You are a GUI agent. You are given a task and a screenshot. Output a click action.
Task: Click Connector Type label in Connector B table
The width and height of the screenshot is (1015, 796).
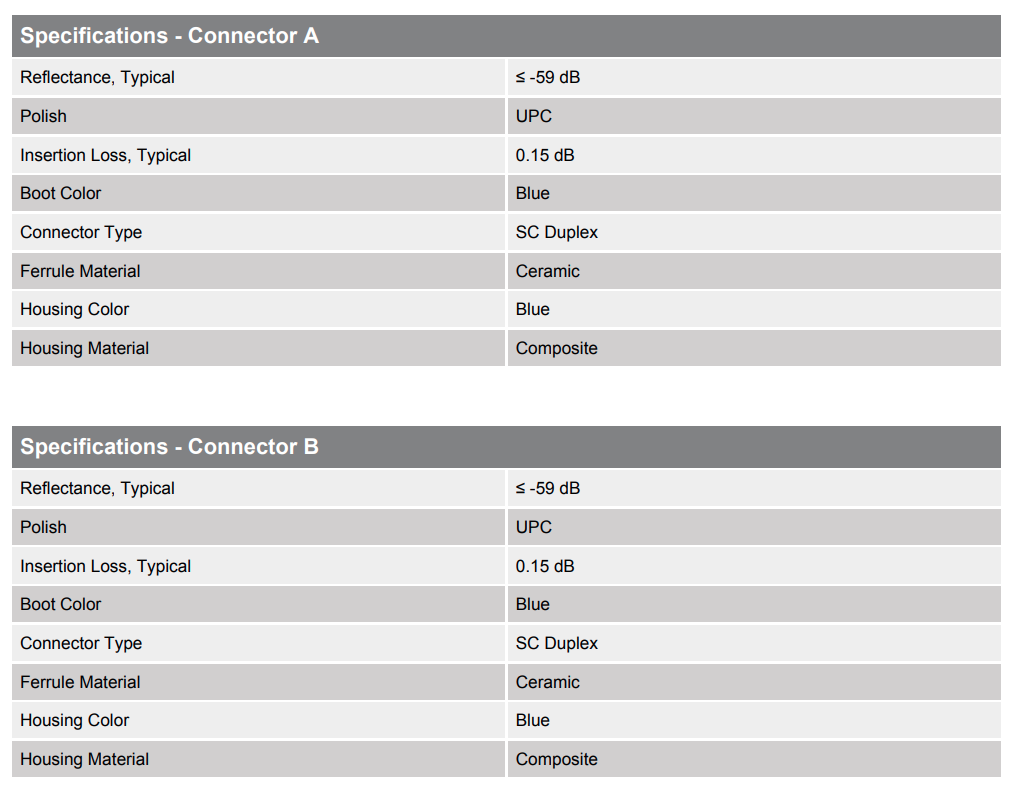click(81, 643)
